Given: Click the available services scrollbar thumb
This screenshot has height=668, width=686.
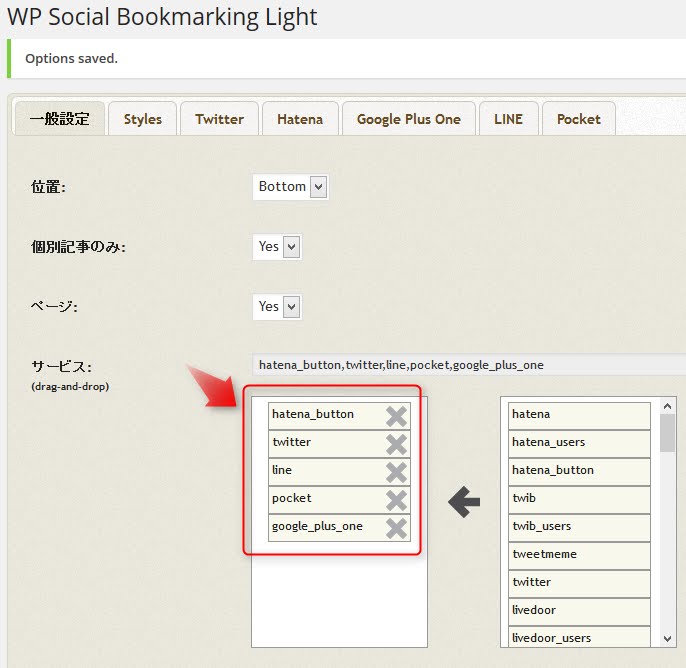Looking at the screenshot, I should [667, 433].
